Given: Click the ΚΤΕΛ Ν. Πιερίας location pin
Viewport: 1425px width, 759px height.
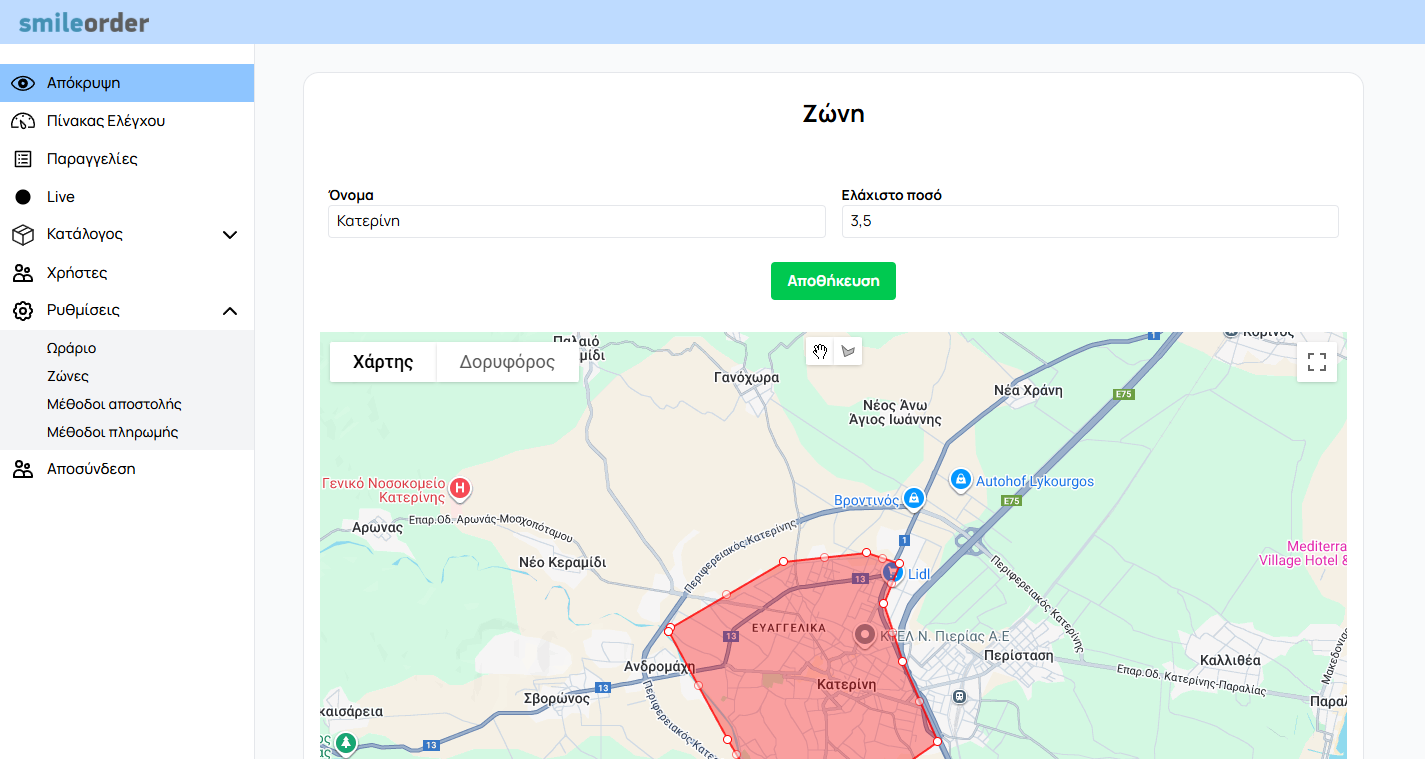Looking at the screenshot, I should coord(865,635).
